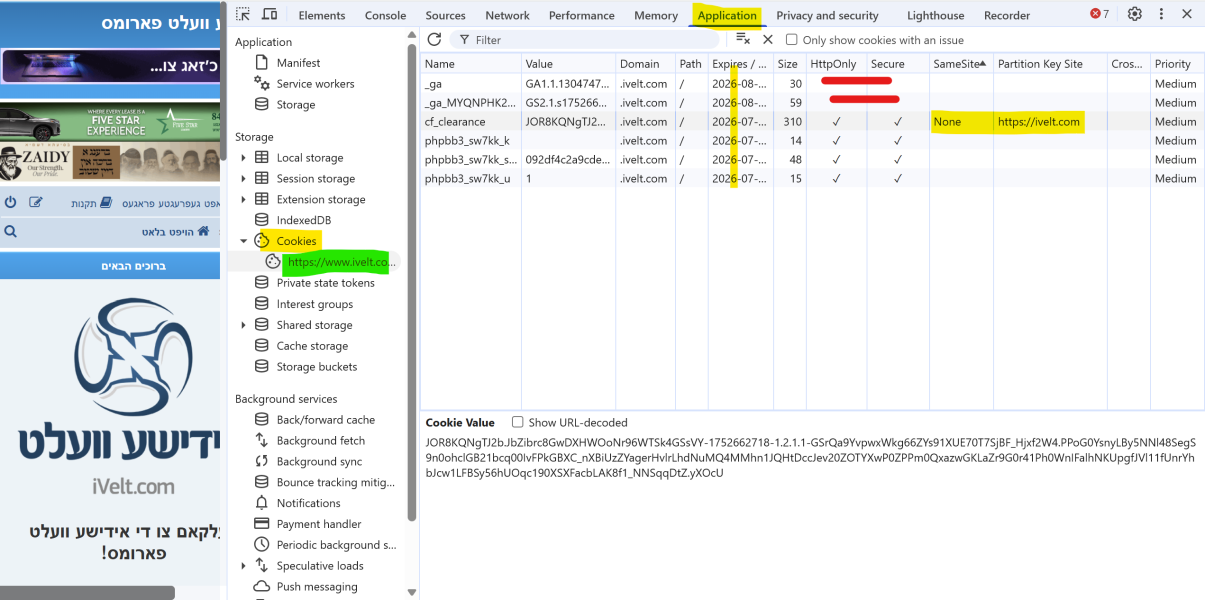Open the Sources tab
This screenshot has width=1205, height=600.
[x=445, y=15]
